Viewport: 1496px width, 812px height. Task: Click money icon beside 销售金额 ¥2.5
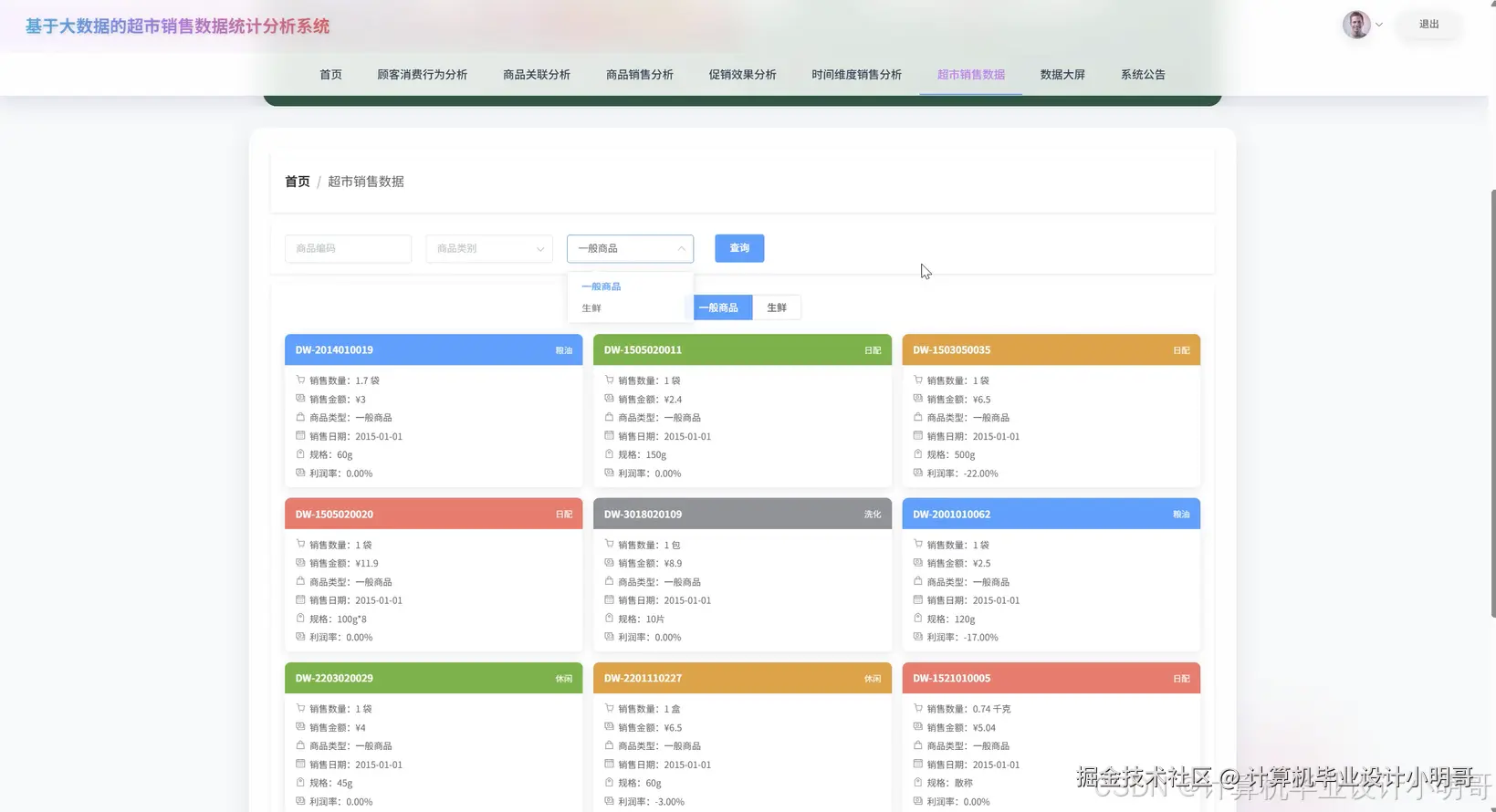(917, 563)
